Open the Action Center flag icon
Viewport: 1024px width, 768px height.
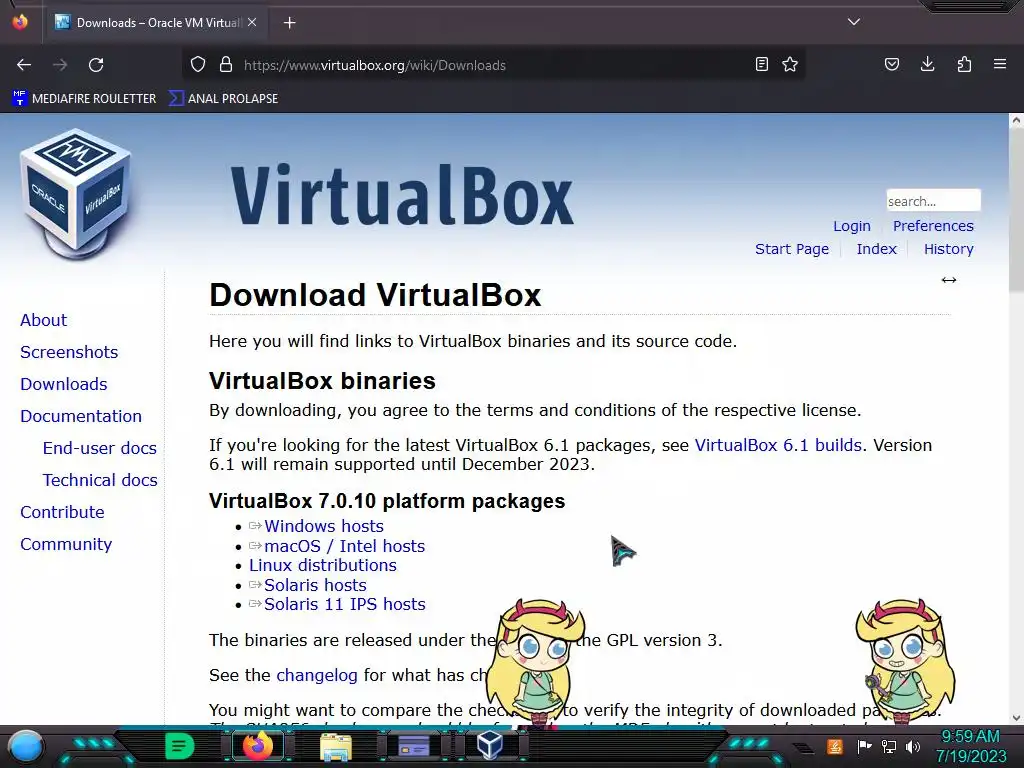[x=864, y=746]
